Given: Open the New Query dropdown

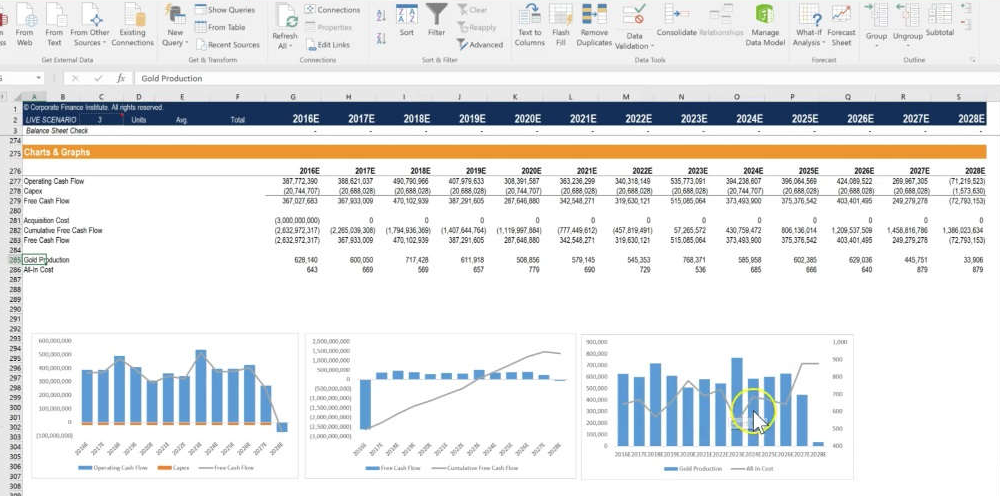Looking at the screenshot, I should tap(173, 43).
